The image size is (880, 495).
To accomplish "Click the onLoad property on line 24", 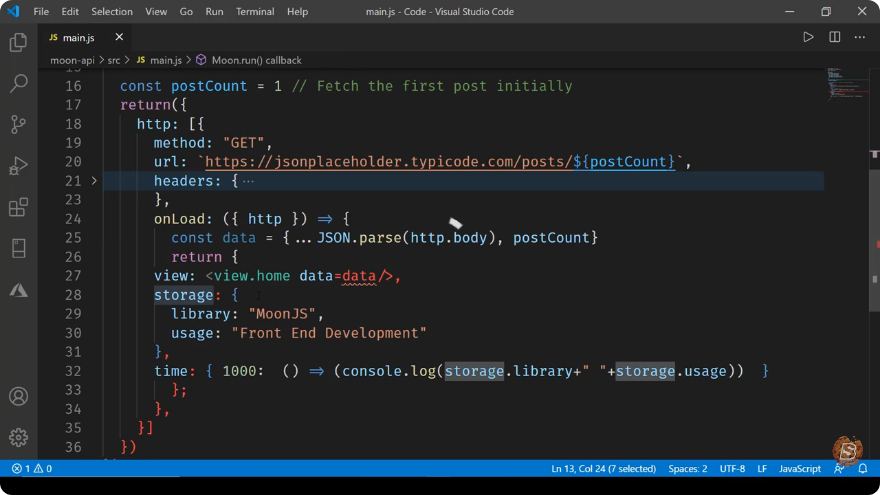I will (x=180, y=219).
